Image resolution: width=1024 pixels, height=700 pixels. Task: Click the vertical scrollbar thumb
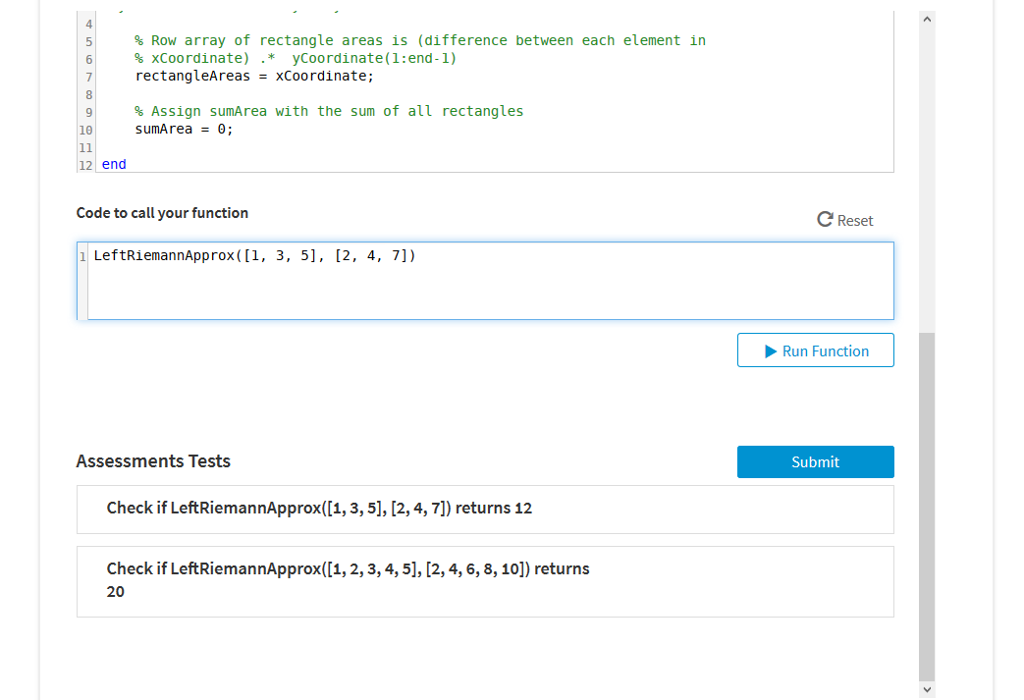coord(927,500)
